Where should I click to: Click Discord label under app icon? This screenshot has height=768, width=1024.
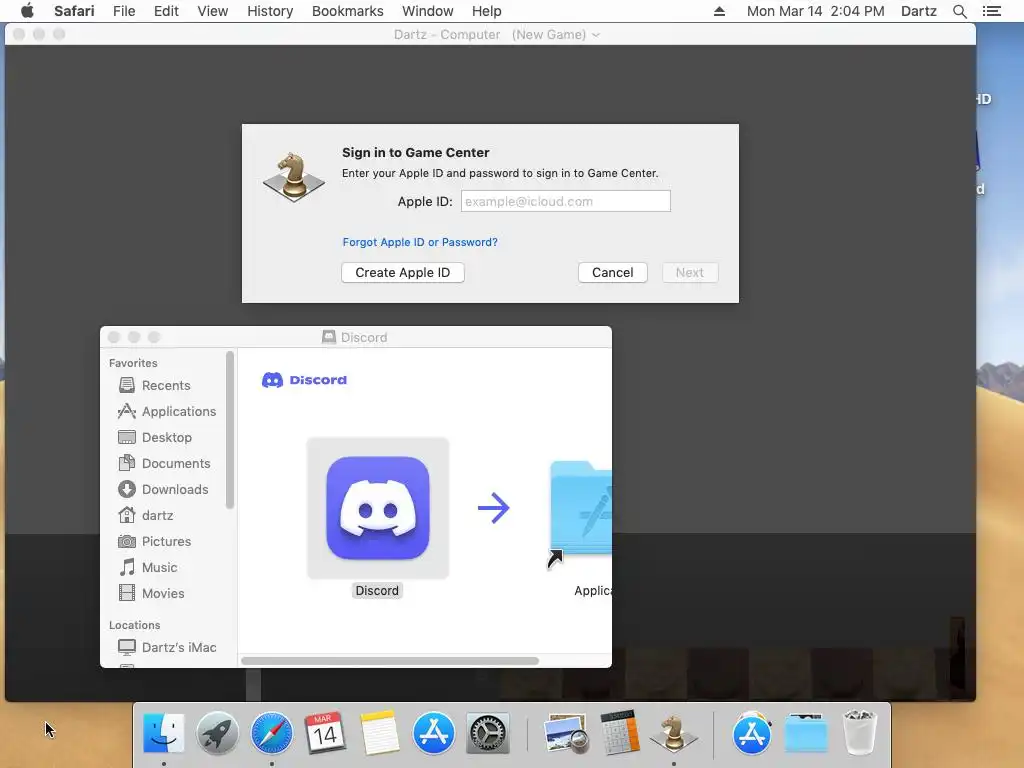377,590
